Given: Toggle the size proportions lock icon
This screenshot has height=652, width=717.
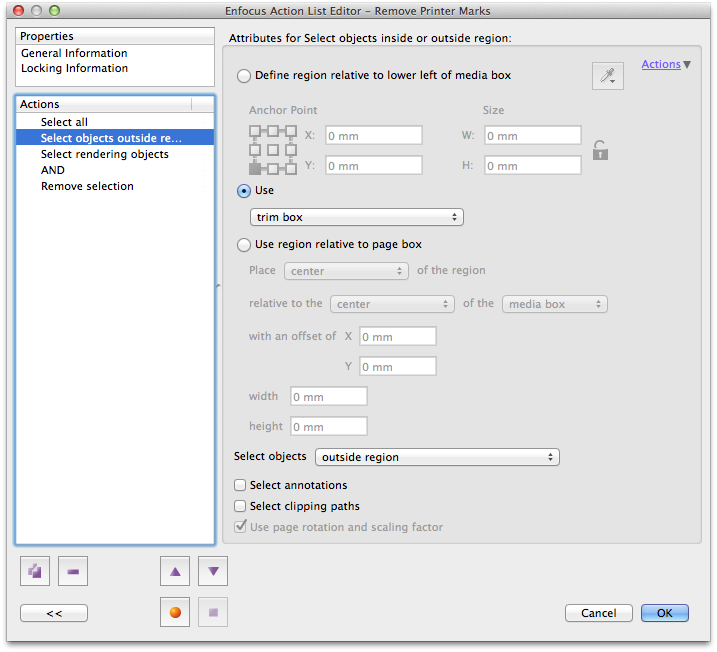Looking at the screenshot, I should (600, 150).
